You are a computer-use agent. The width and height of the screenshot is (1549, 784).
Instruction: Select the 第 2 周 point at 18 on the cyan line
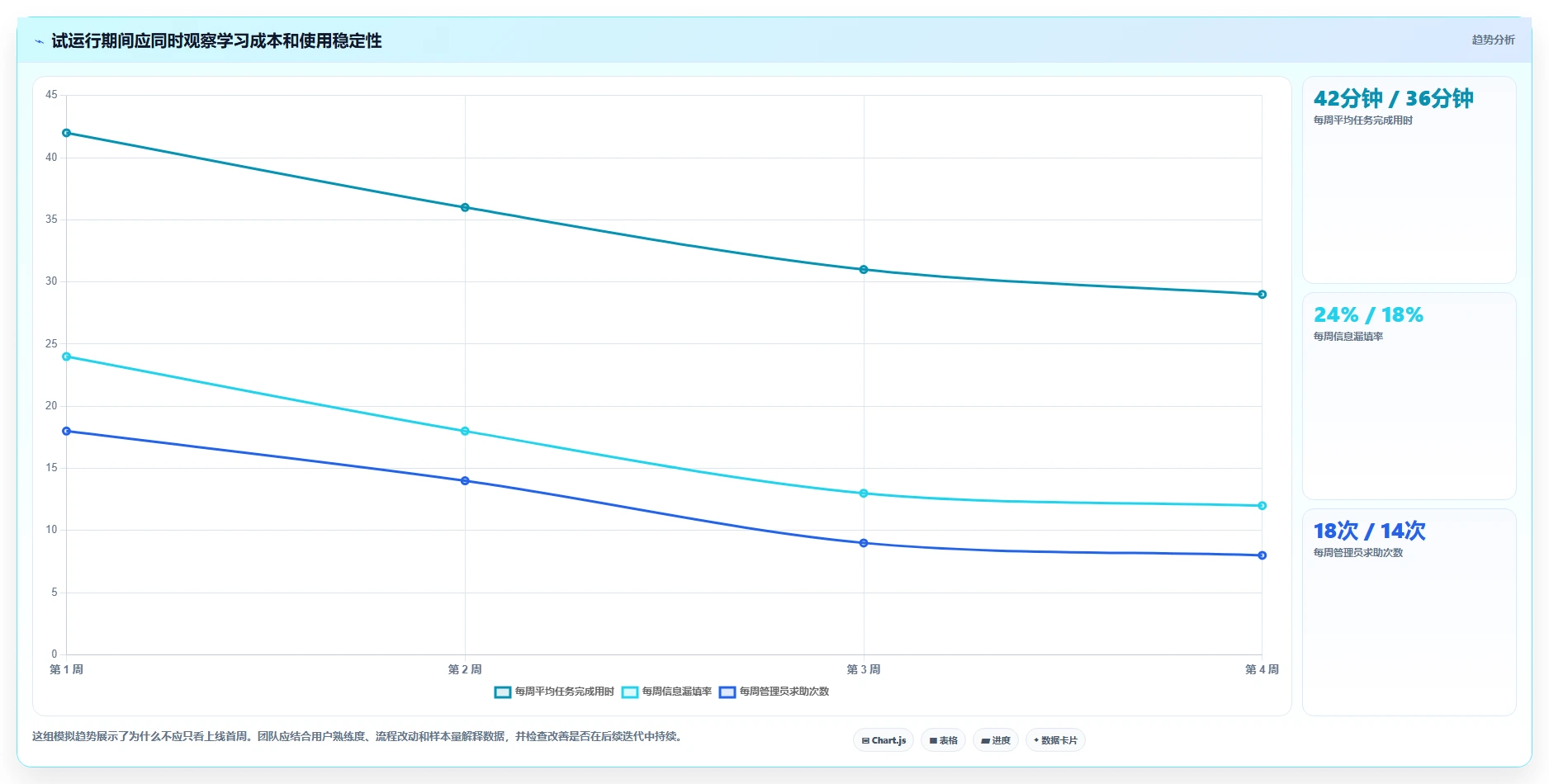(465, 431)
